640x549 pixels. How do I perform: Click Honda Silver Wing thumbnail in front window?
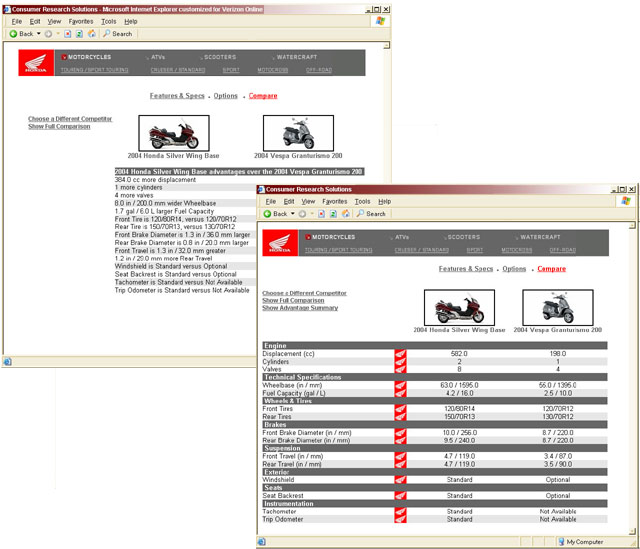(x=460, y=308)
